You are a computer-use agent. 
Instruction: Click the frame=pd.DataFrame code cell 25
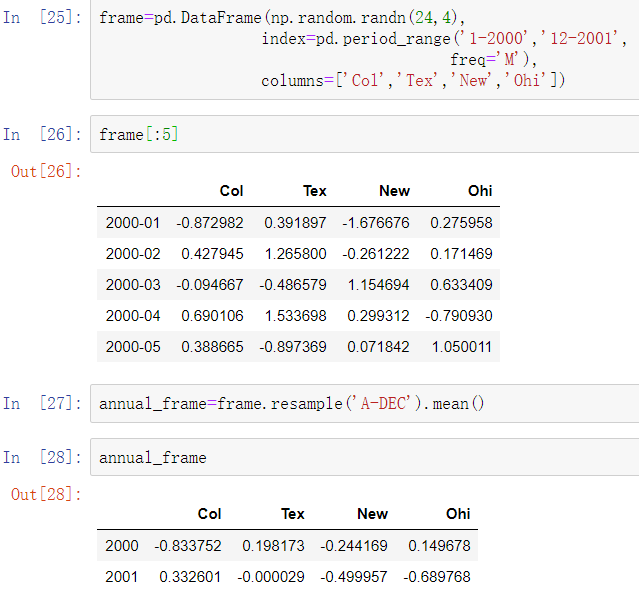tap(365, 49)
